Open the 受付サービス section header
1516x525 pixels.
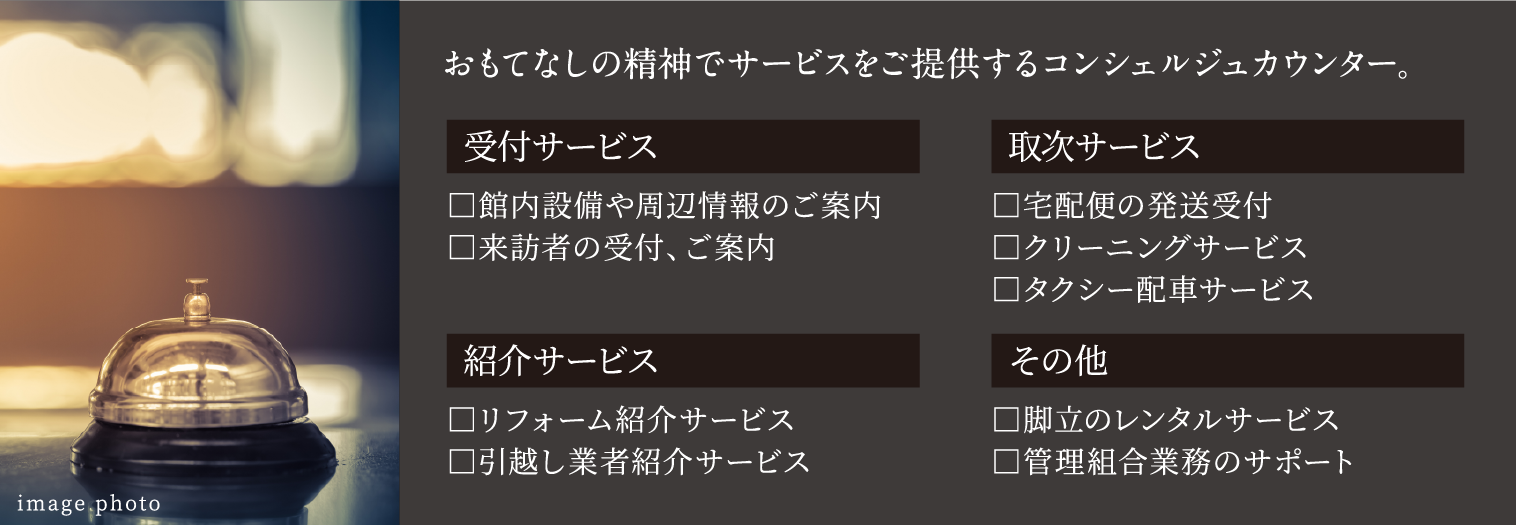682,147
